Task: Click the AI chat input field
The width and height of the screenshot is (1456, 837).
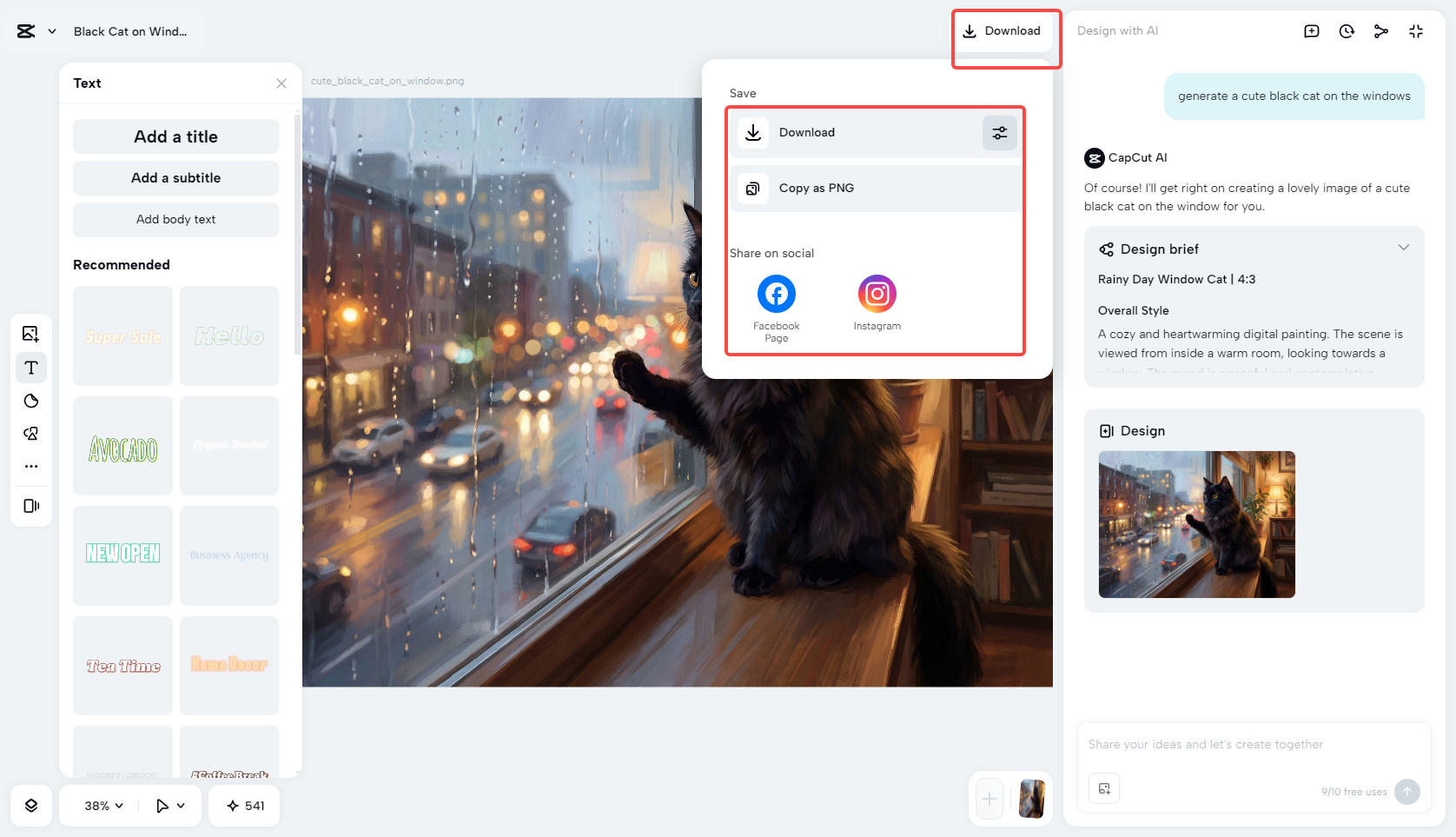Action: 1254,745
